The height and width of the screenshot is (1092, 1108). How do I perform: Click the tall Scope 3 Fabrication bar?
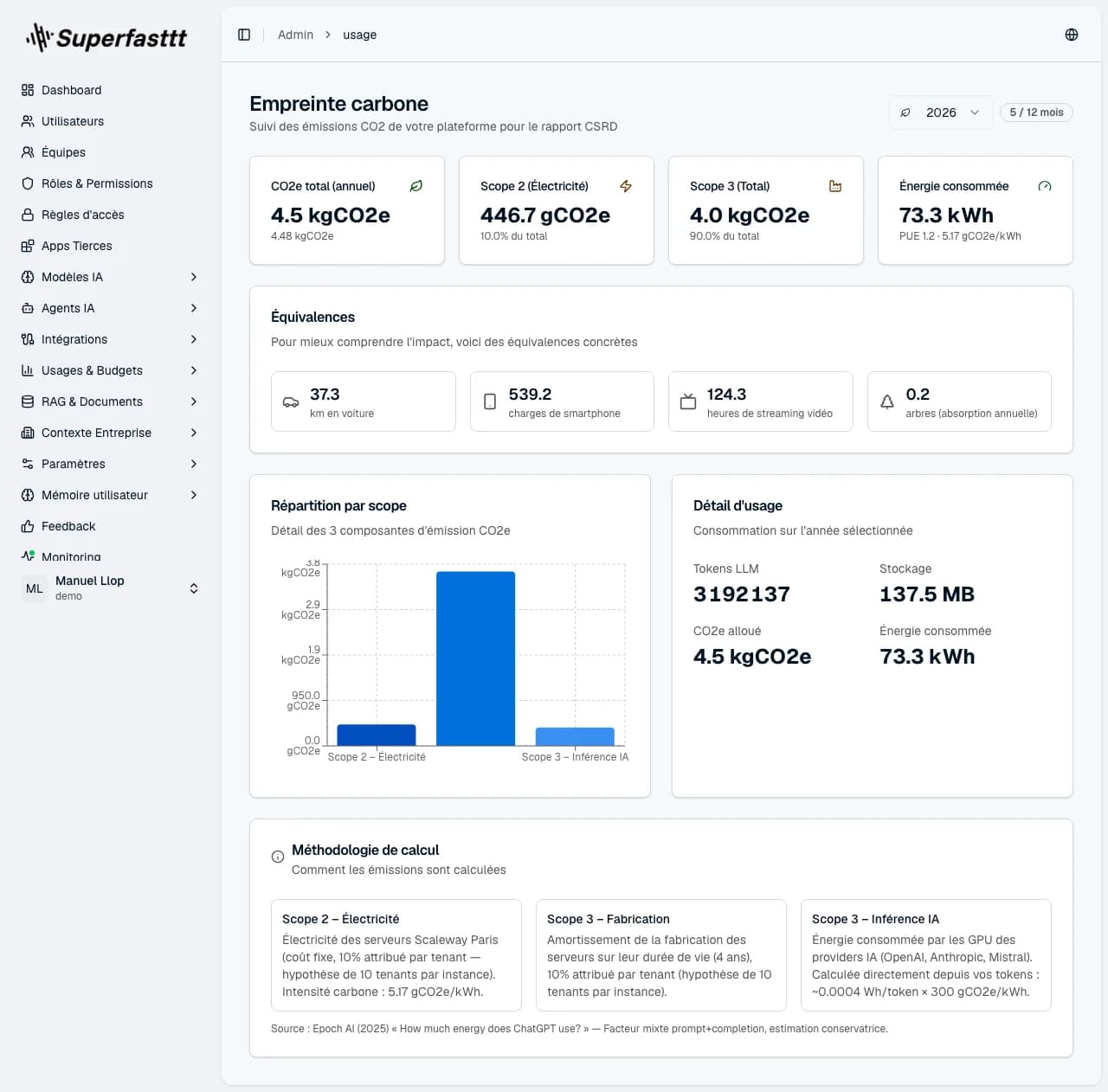[x=475, y=658]
